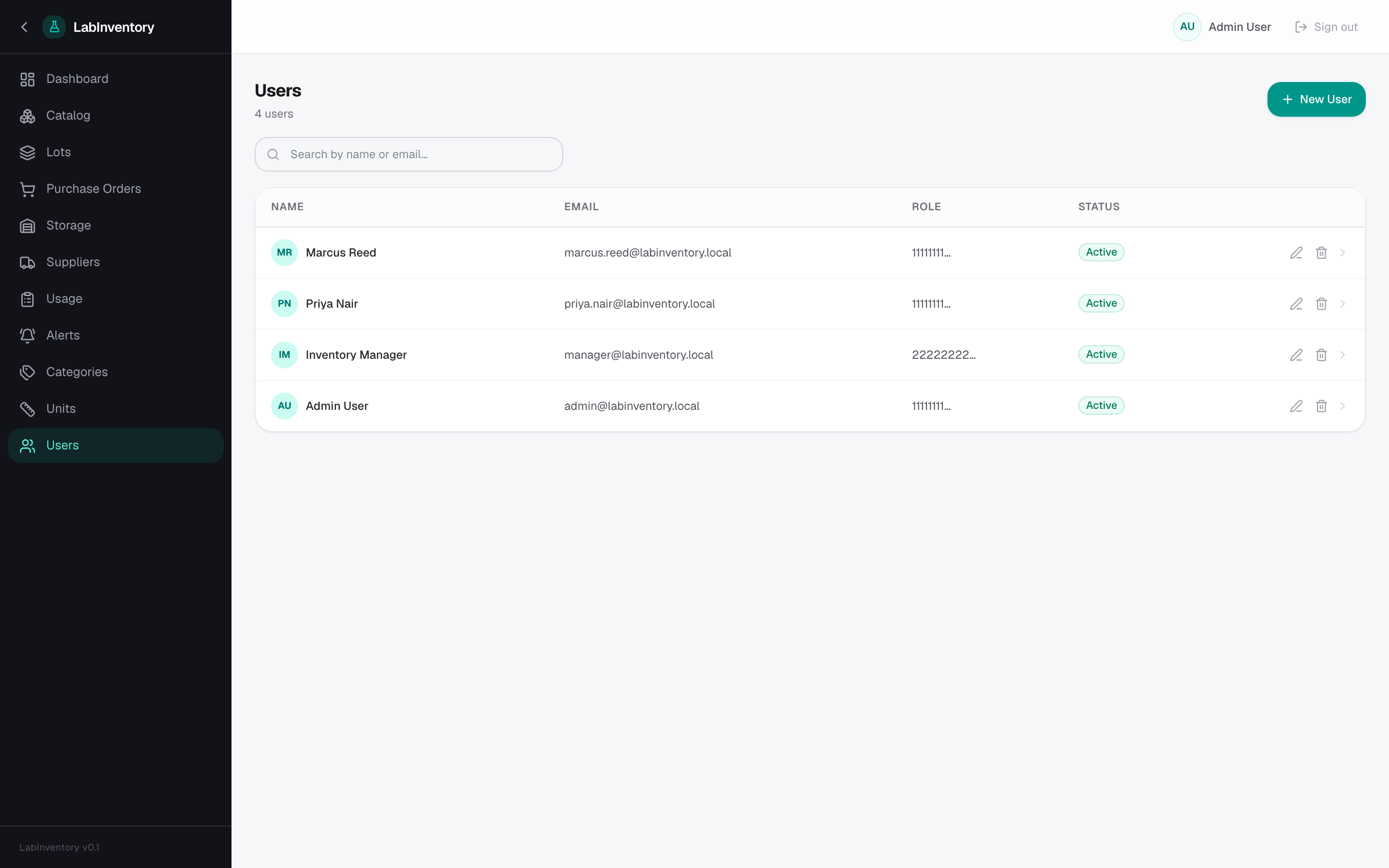
Task: Click the LabInventory flask logo
Action: pyautogui.click(x=54, y=27)
